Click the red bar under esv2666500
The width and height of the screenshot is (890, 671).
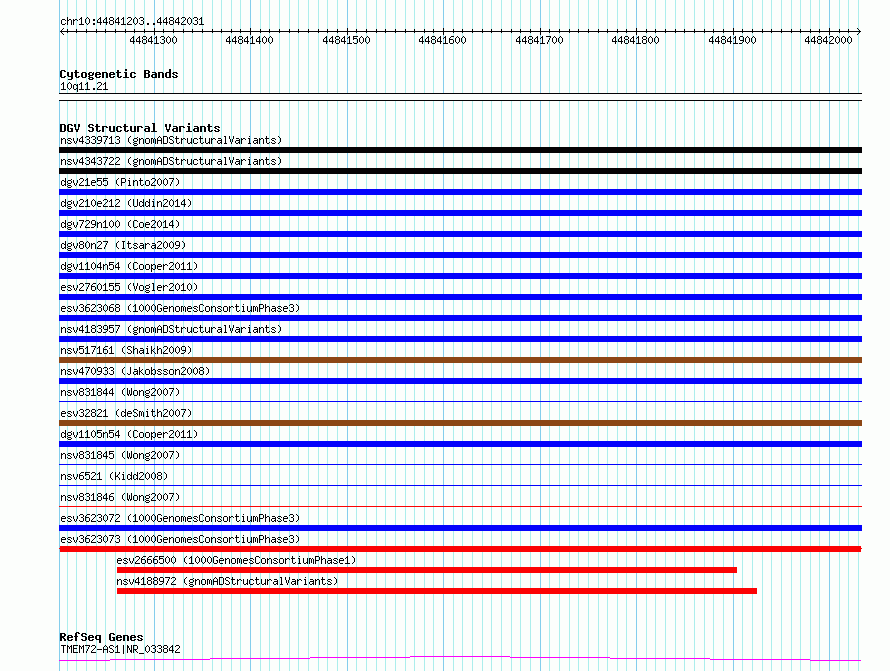click(x=427, y=570)
